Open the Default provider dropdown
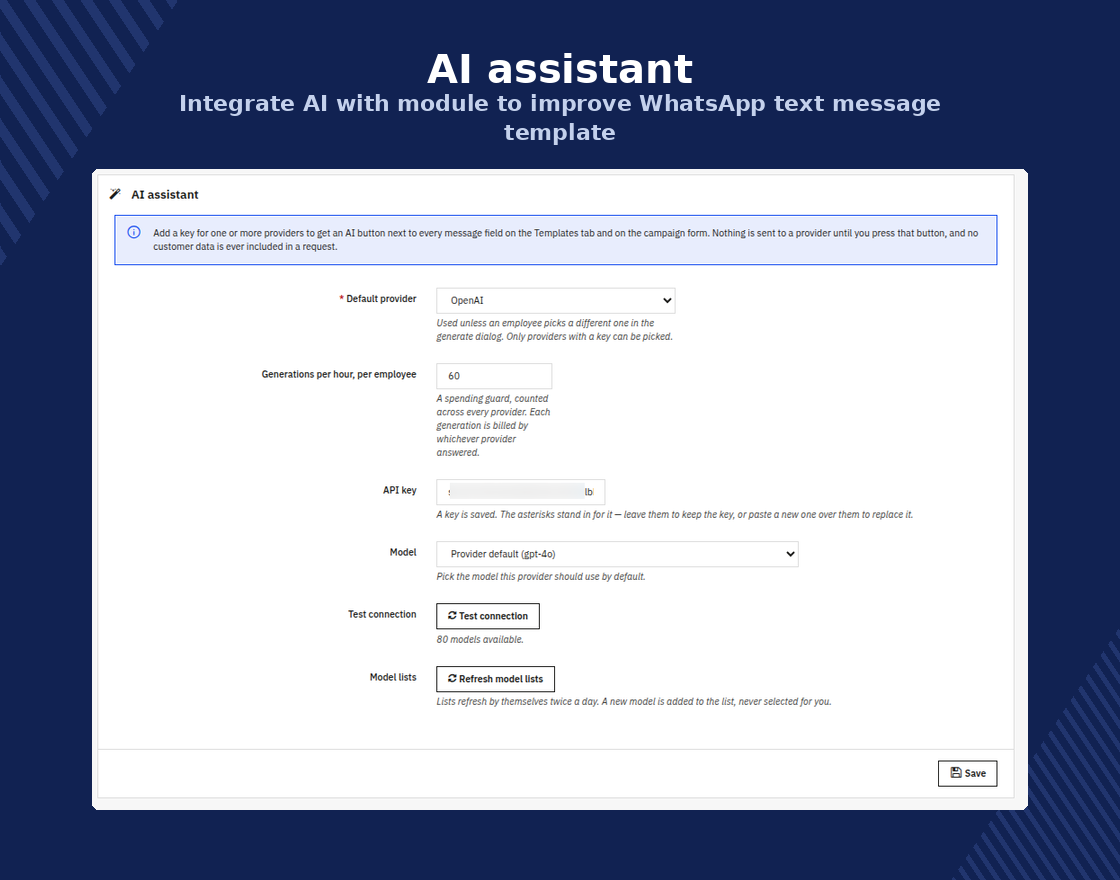Image resolution: width=1120 pixels, height=880 pixels. (x=556, y=301)
